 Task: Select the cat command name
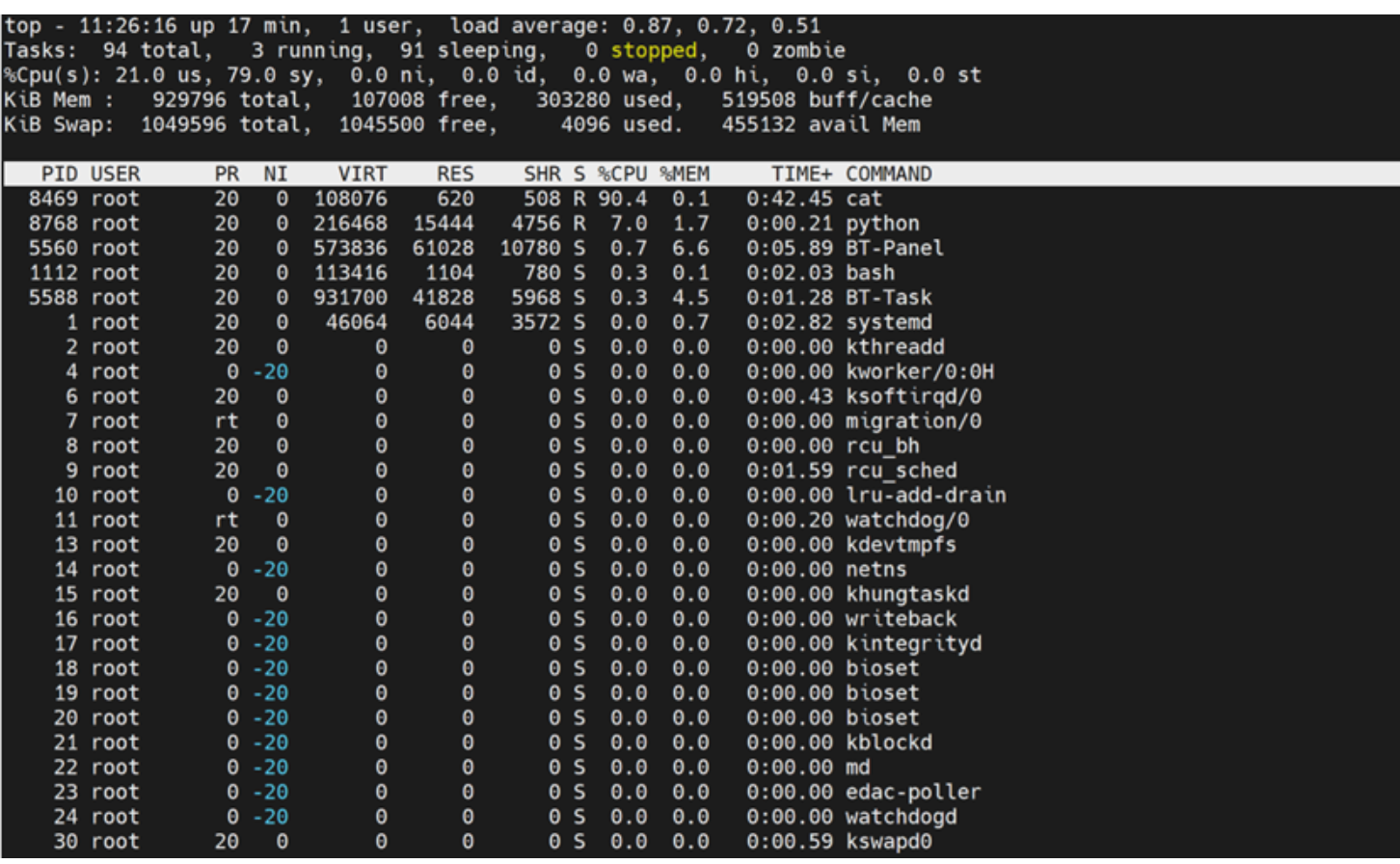[864, 199]
